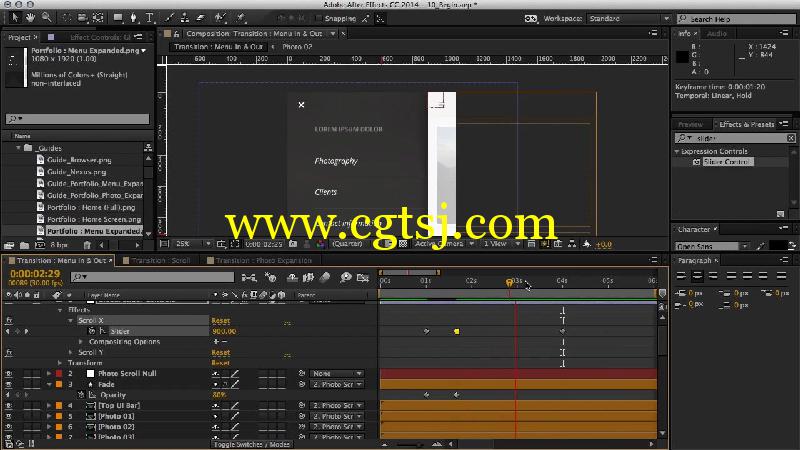
Task: Hide the Photo 02 layer
Action: click(9, 427)
